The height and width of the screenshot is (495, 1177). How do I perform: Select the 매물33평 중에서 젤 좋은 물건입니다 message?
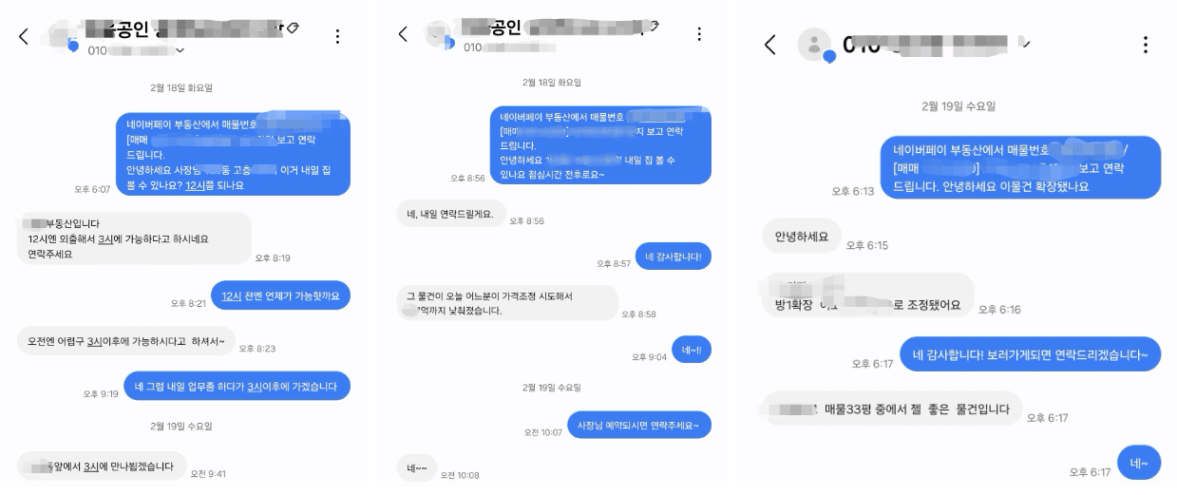point(893,409)
